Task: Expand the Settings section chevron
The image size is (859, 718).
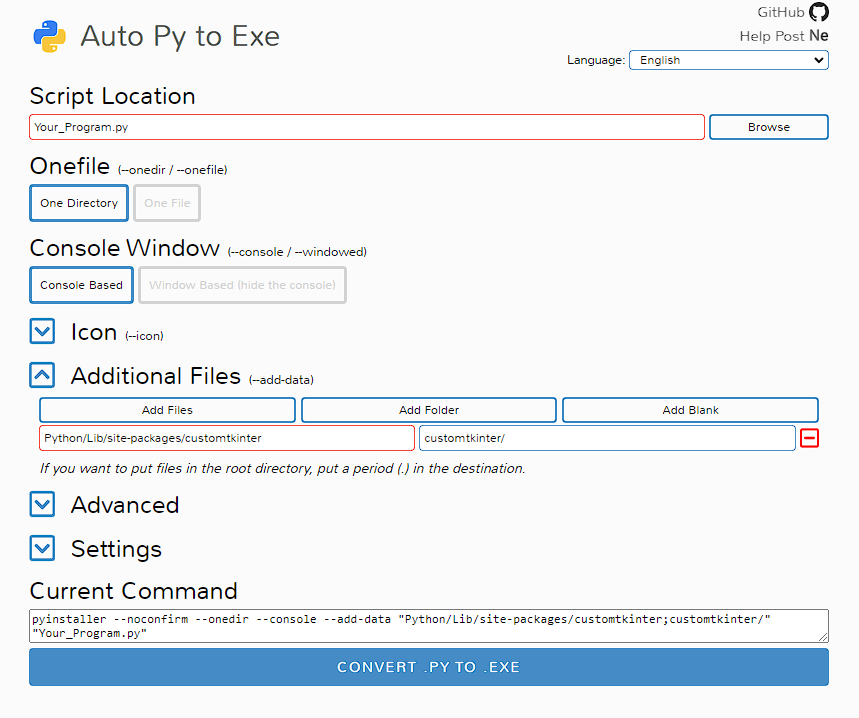Action: click(x=42, y=548)
